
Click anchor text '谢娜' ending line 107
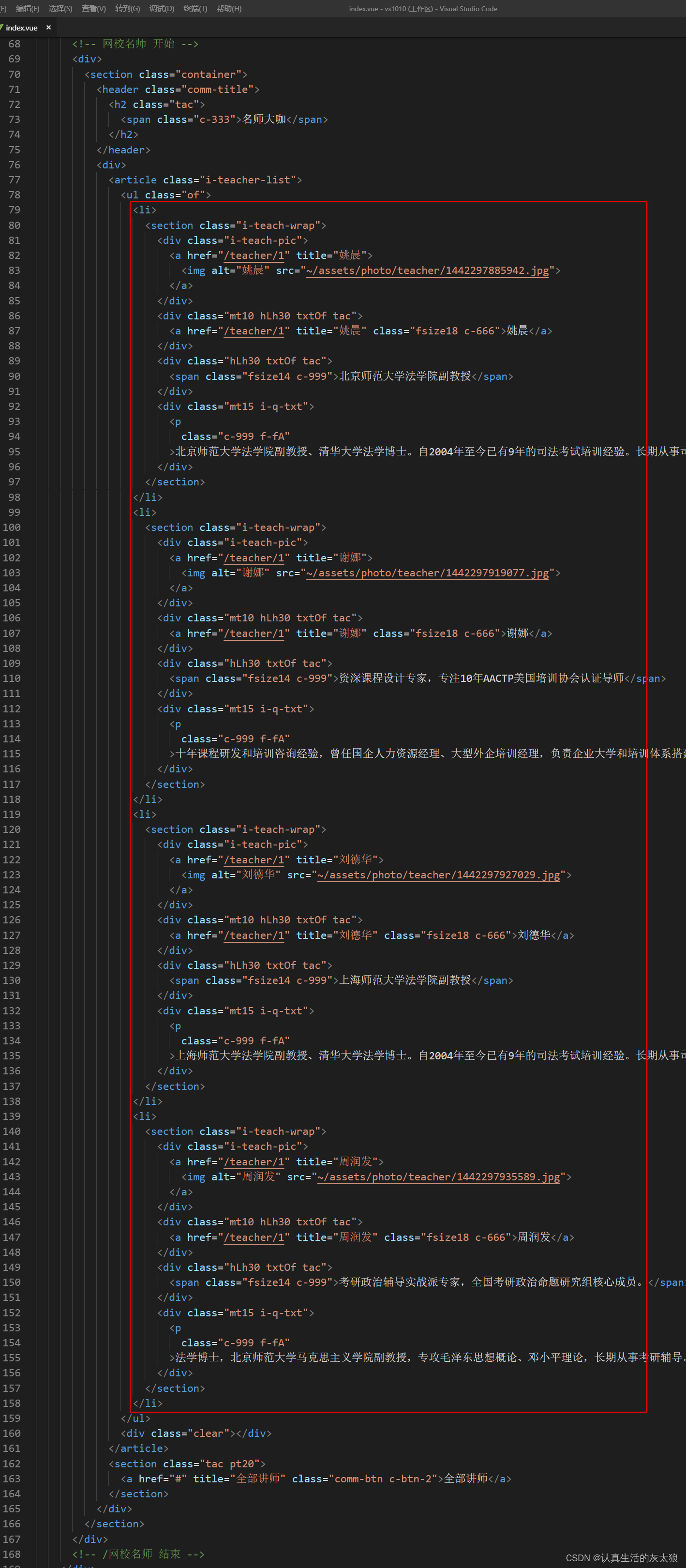point(517,633)
